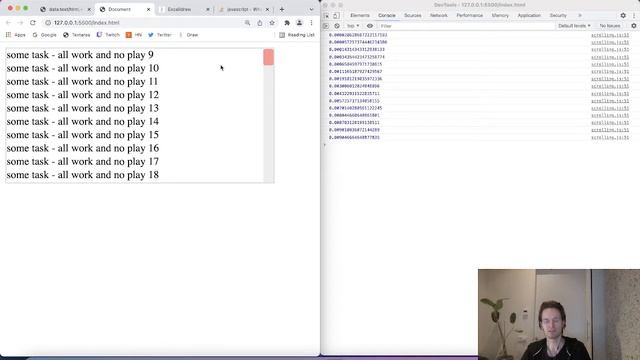Viewport: 640px width, 360px height.
Task: Click the list row ending in 'no play 15'
Action: pyautogui.click(x=134, y=135)
